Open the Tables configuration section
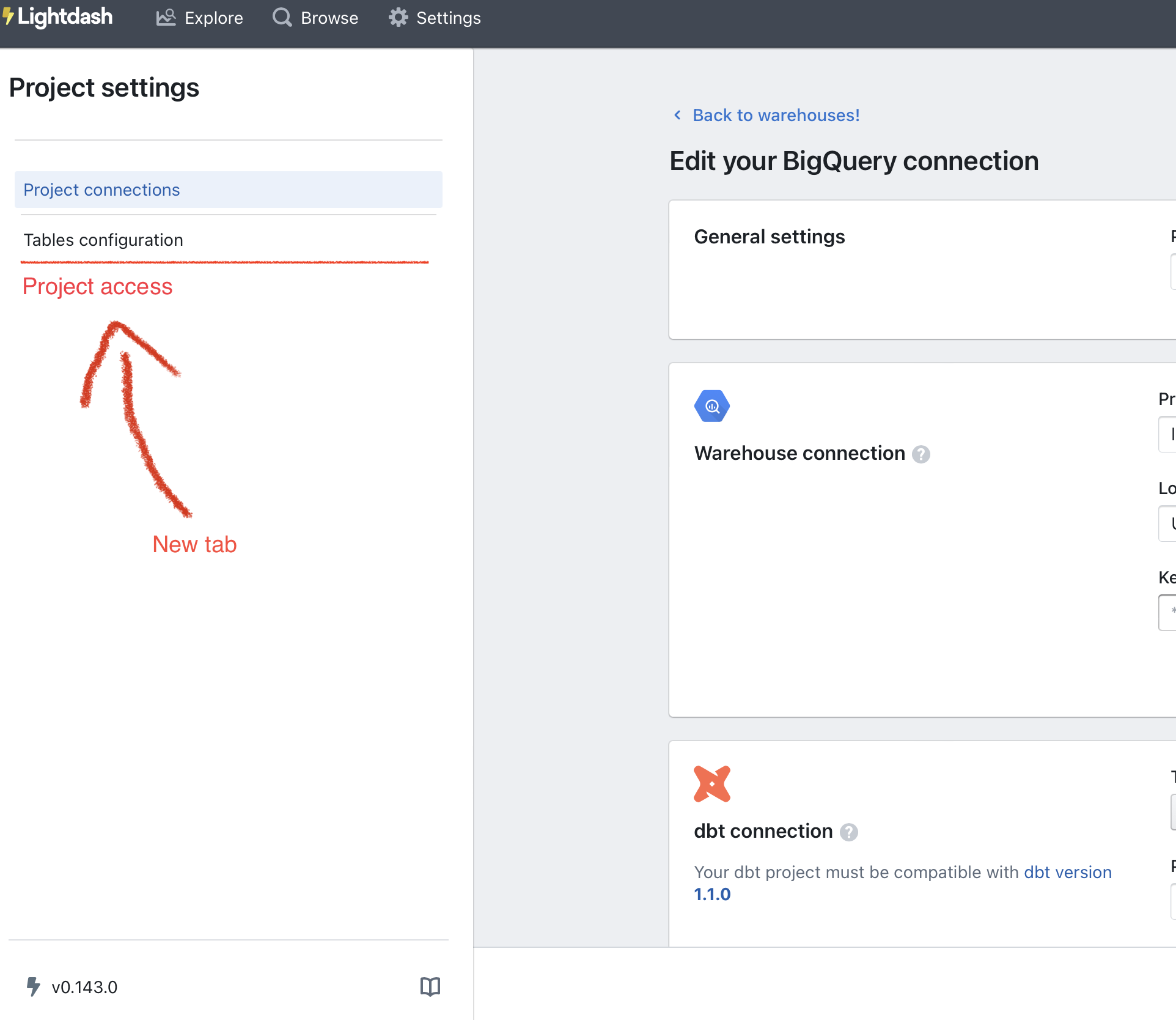The width and height of the screenshot is (1176, 1020). tap(103, 240)
